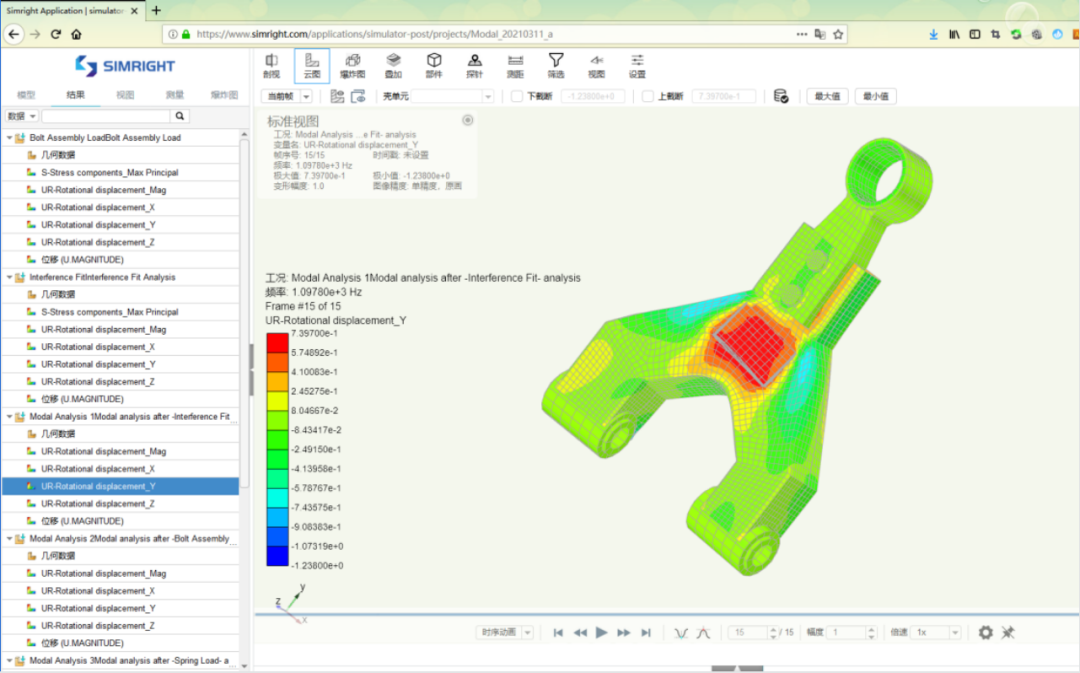1080x673 pixels.
Task: Activate the 探针 probe tool
Action: click(475, 66)
